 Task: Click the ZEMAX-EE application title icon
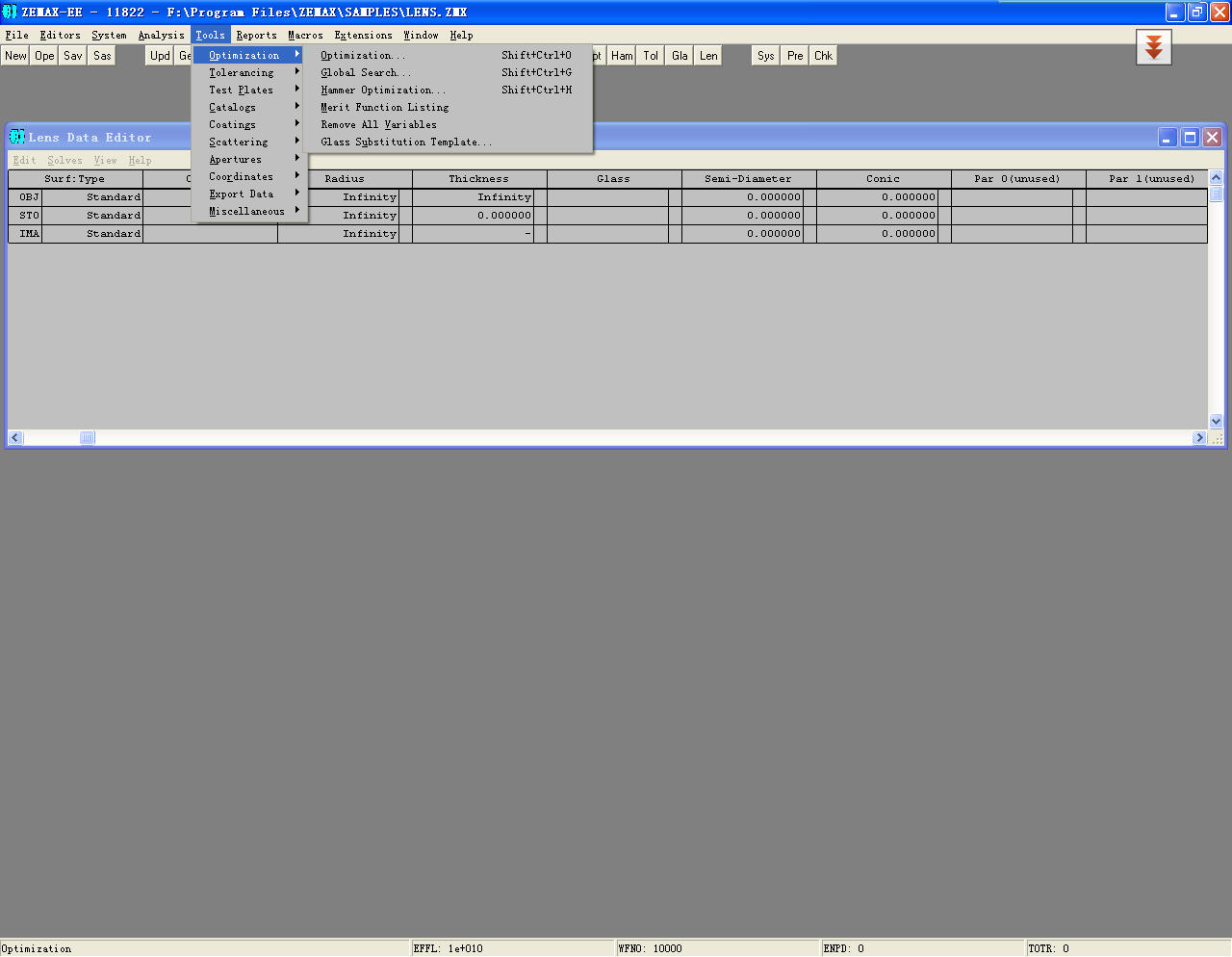tap(10, 12)
